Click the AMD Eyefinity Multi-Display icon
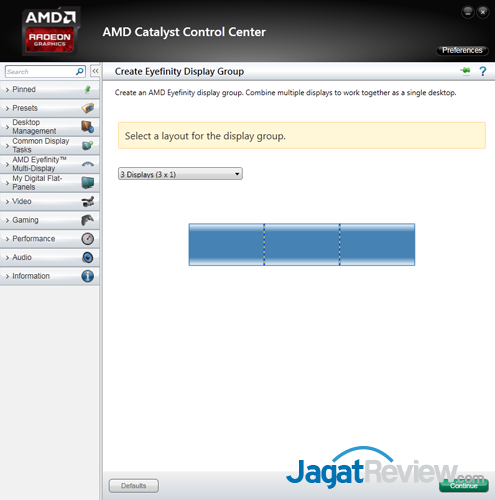495x500 pixels. click(x=88, y=164)
